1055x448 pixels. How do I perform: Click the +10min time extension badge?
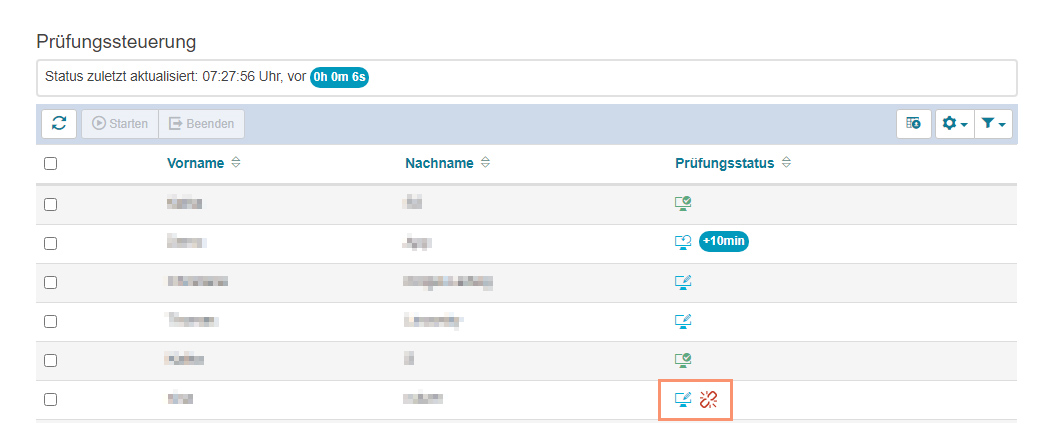point(724,242)
